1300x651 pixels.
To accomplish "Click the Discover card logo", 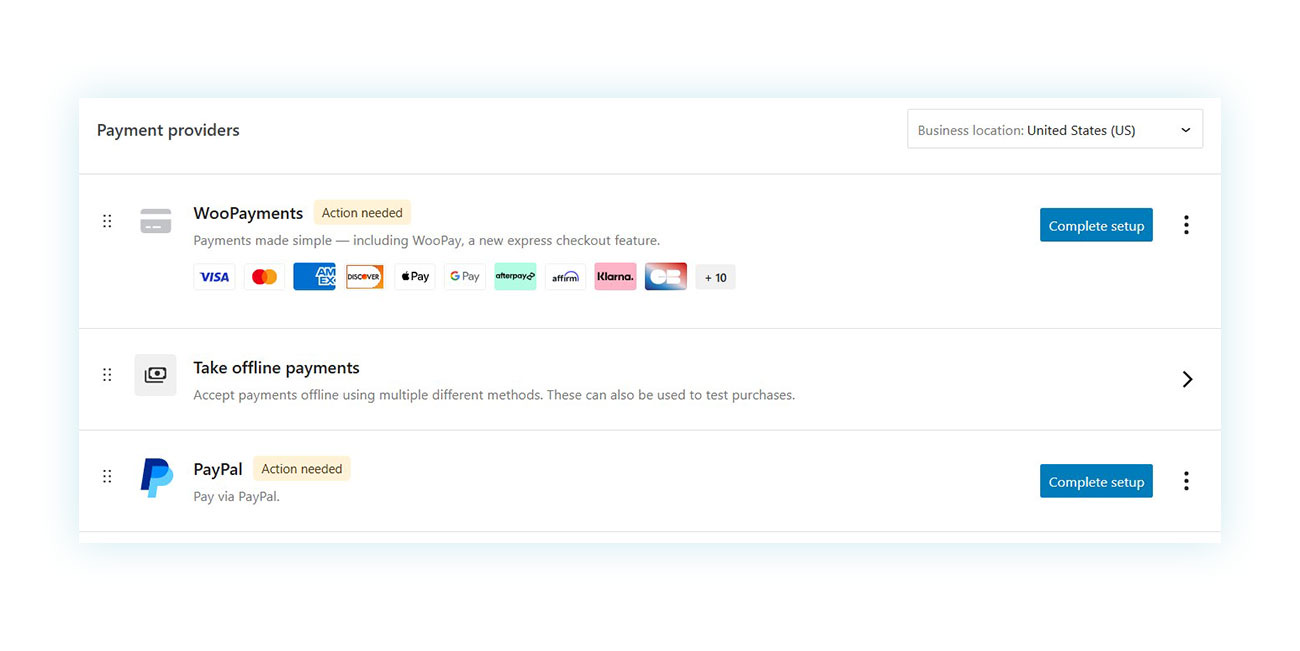I will (x=364, y=277).
